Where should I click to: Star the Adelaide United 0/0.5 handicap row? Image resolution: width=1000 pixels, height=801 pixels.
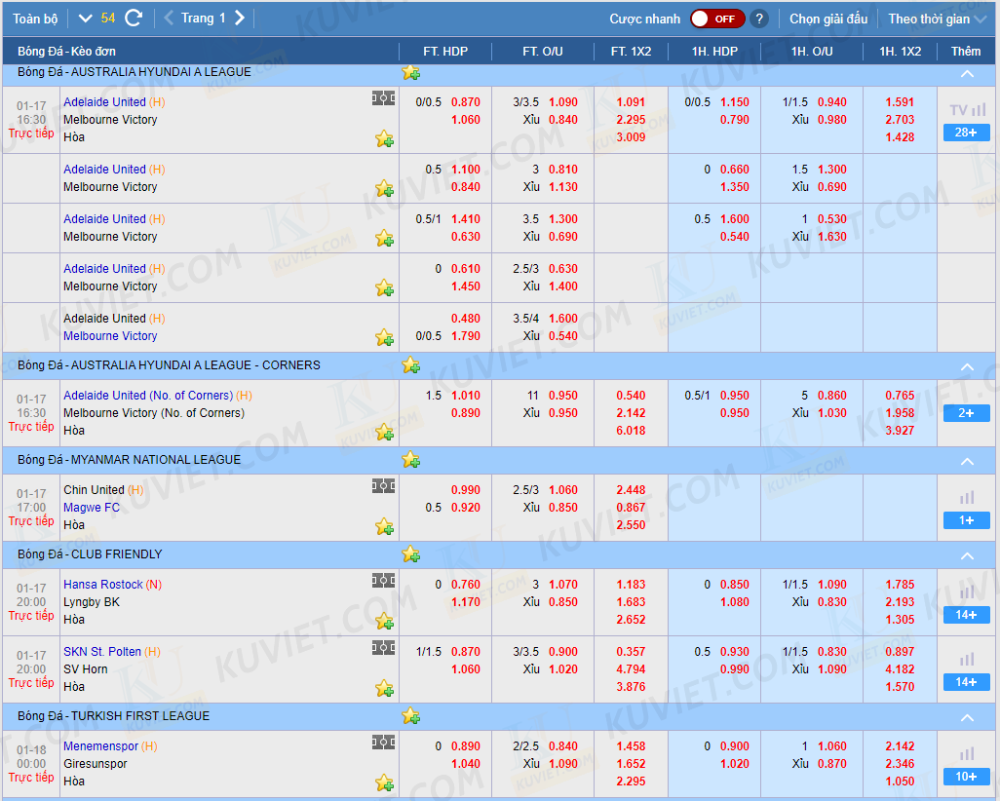[384, 138]
